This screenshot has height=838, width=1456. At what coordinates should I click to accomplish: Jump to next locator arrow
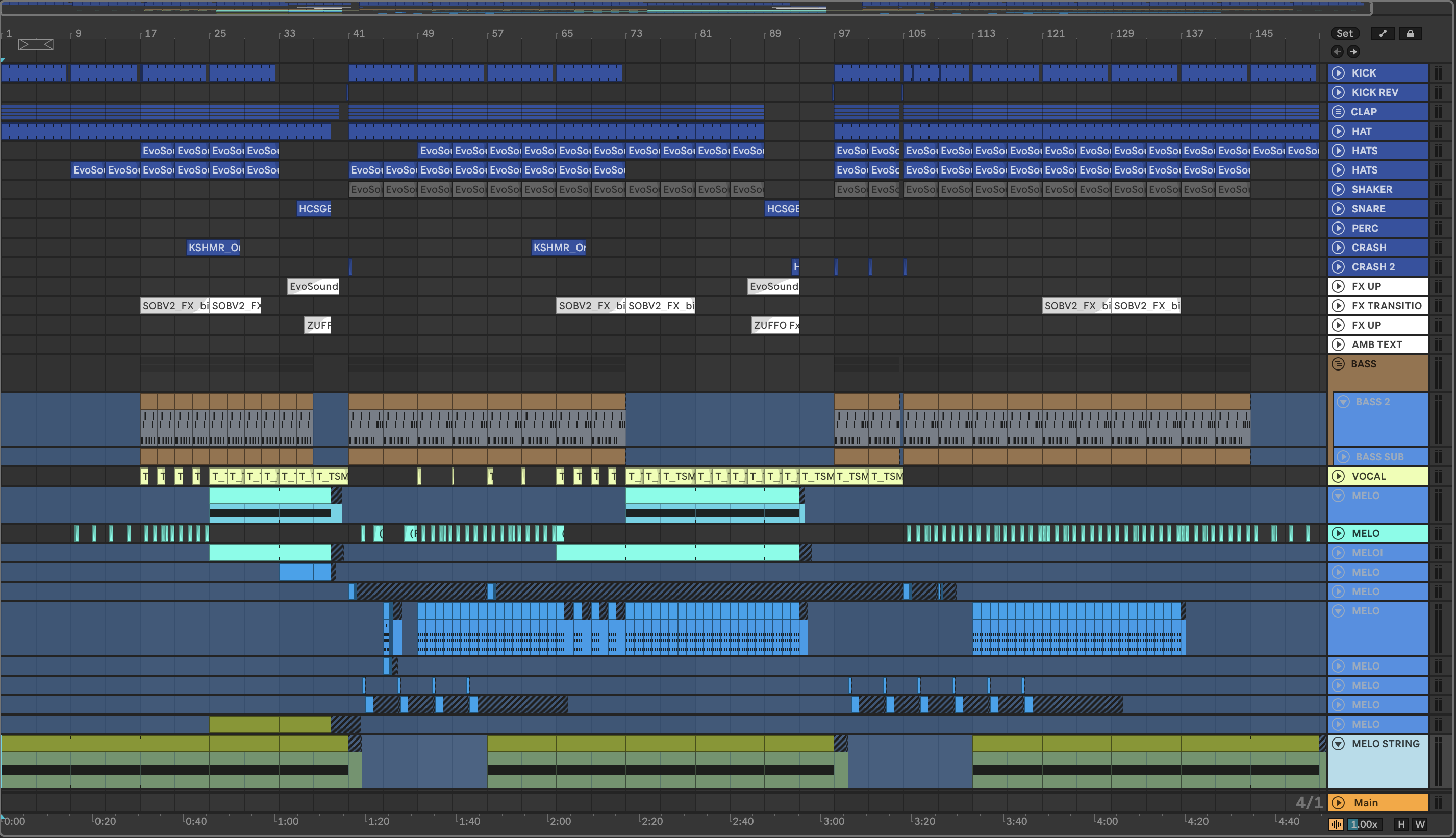[x=1353, y=52]
